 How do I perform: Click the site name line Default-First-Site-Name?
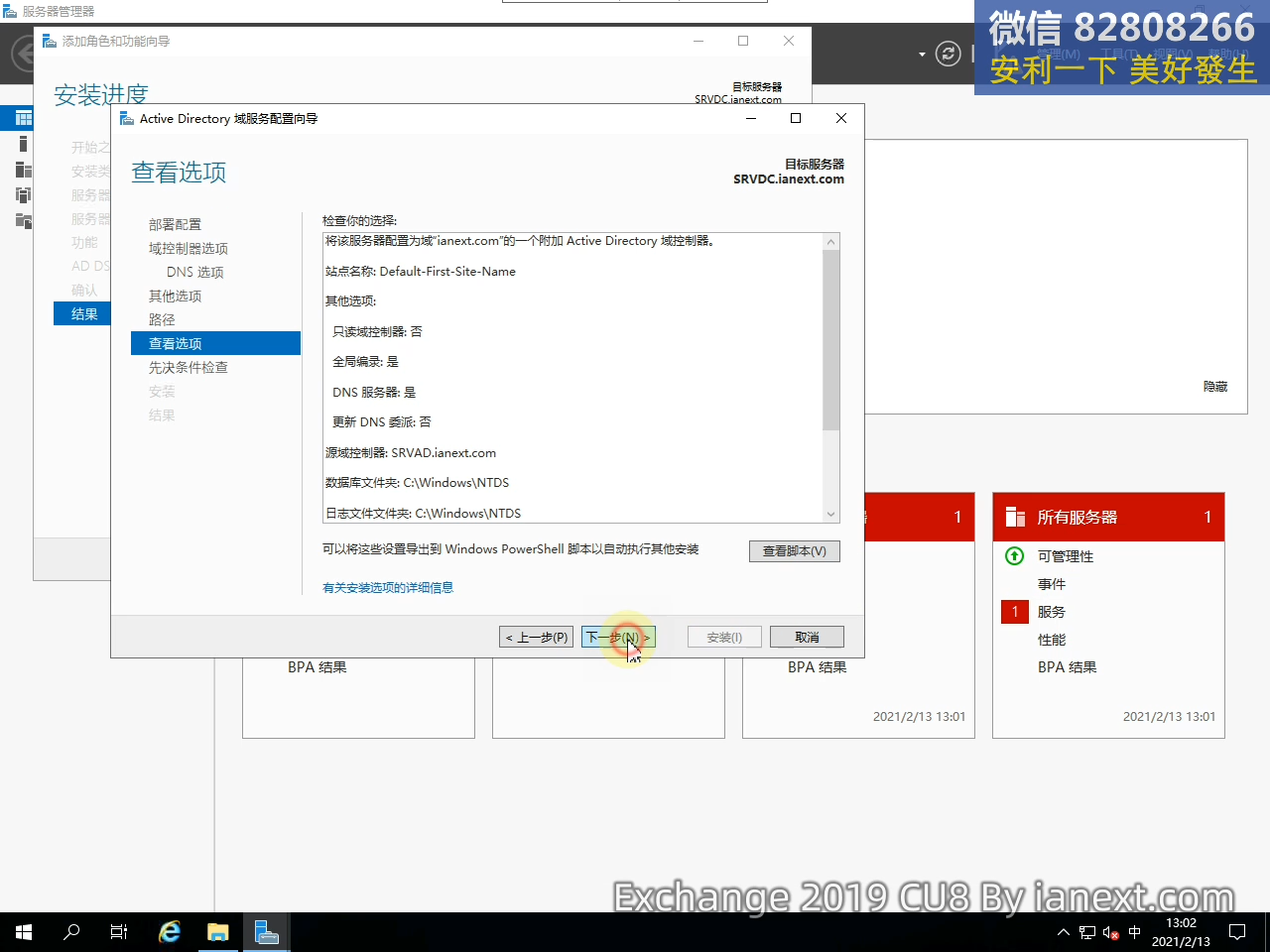421,272
